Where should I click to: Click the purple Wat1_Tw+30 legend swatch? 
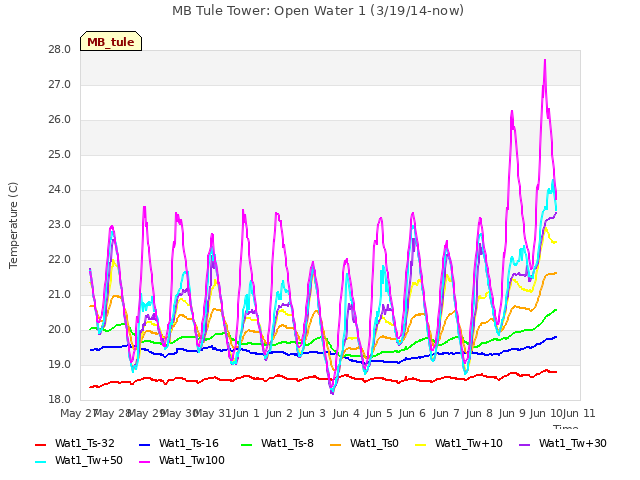point(524,444)
